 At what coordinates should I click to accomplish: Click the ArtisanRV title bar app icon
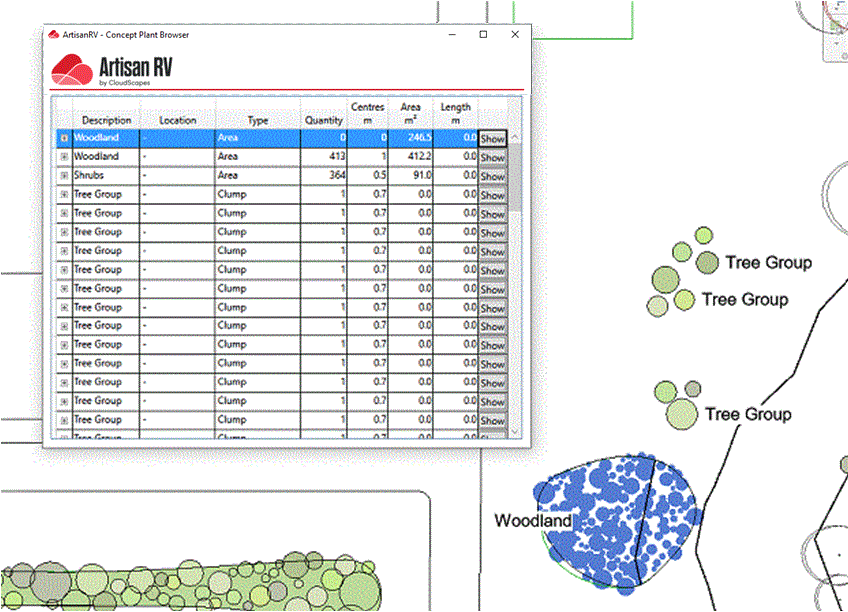(53, 35)
